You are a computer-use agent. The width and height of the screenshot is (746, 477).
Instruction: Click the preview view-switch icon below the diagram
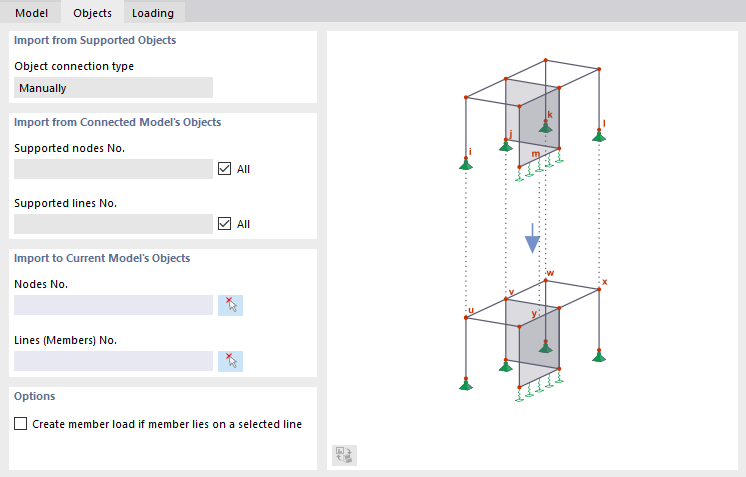coord(344,455)
